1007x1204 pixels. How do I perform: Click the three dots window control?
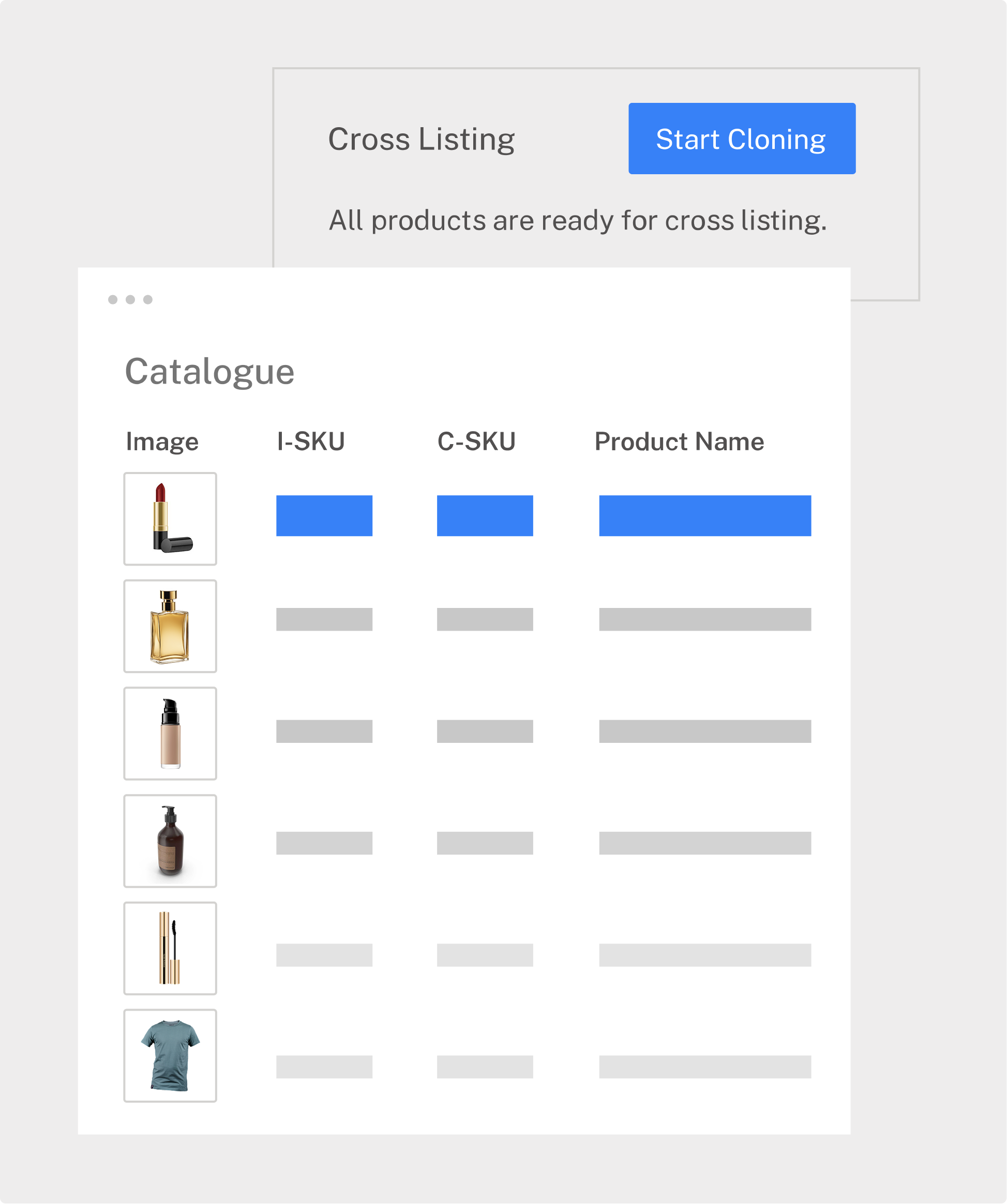coord(130,299)
